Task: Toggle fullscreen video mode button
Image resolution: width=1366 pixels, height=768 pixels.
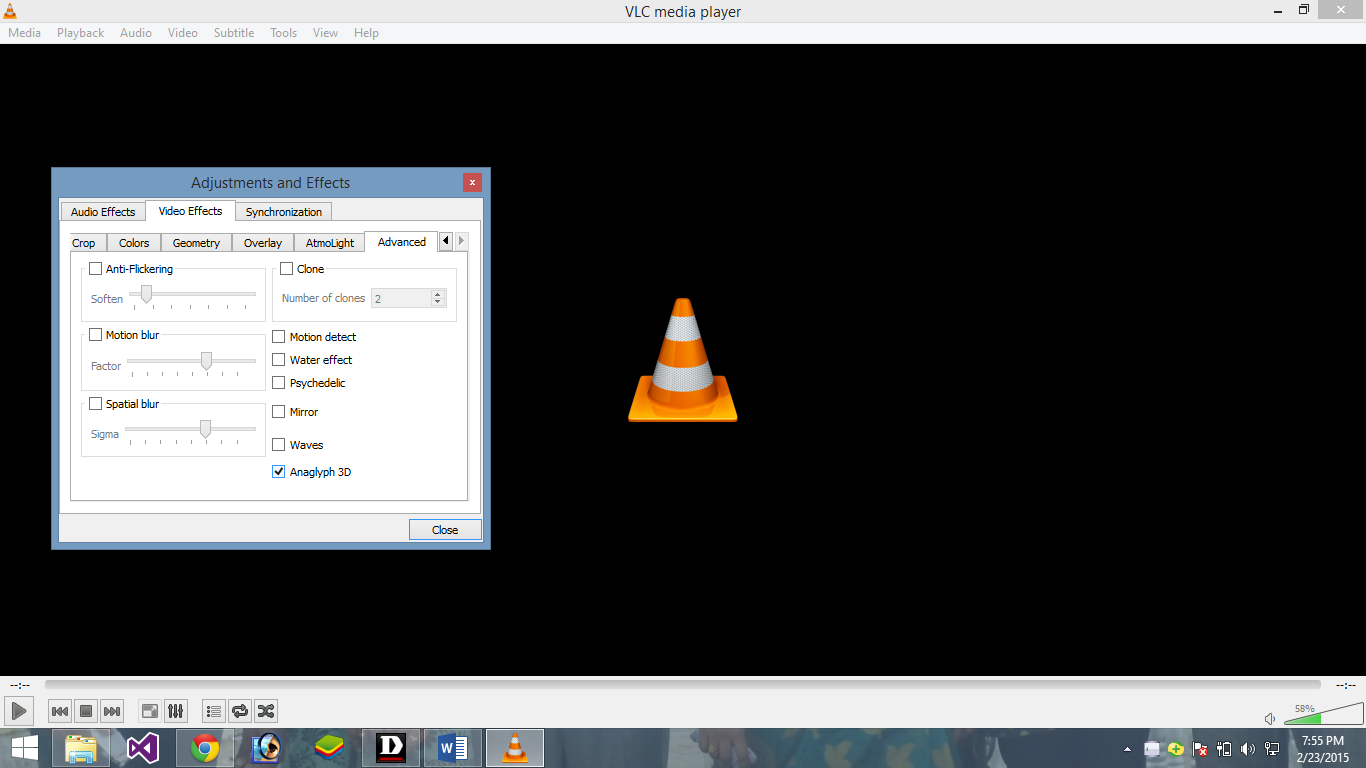Action: pyautogui.click(x=150, y=711)
